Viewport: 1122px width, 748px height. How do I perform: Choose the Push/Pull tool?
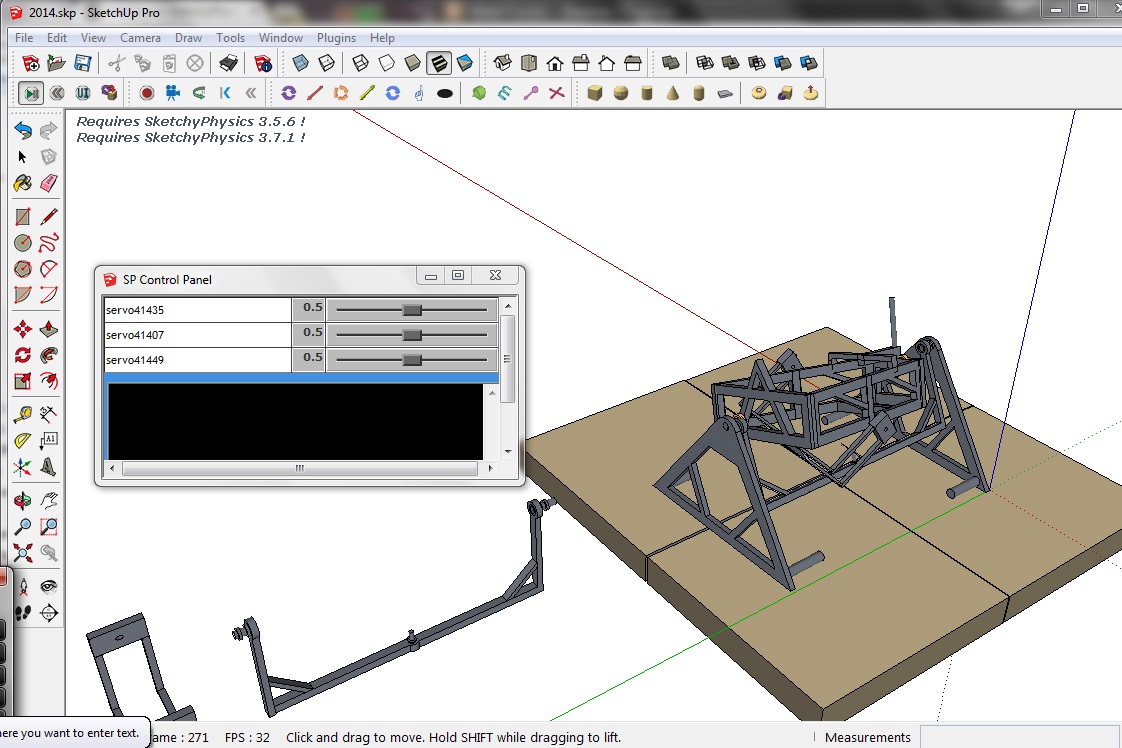click(x=48, y=327)
